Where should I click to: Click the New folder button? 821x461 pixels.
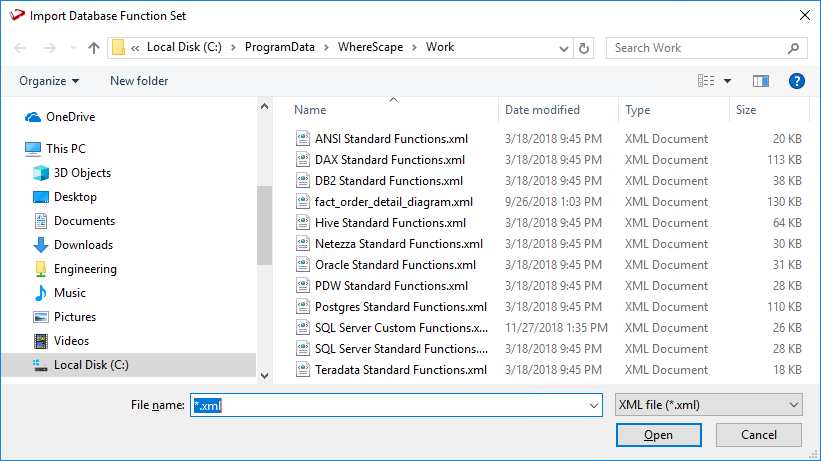(139, 81)
